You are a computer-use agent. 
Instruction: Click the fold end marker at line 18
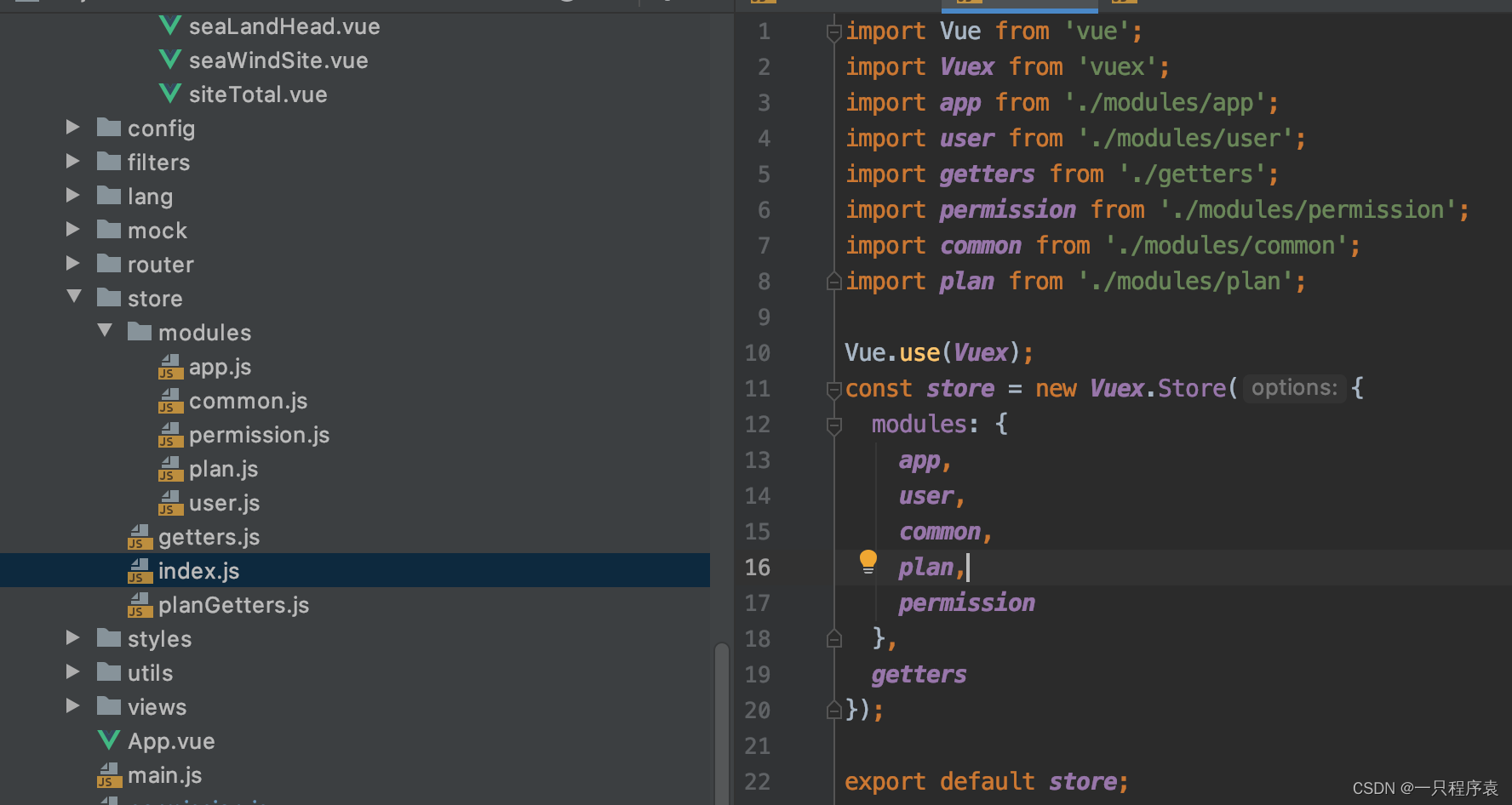[834, 638]
